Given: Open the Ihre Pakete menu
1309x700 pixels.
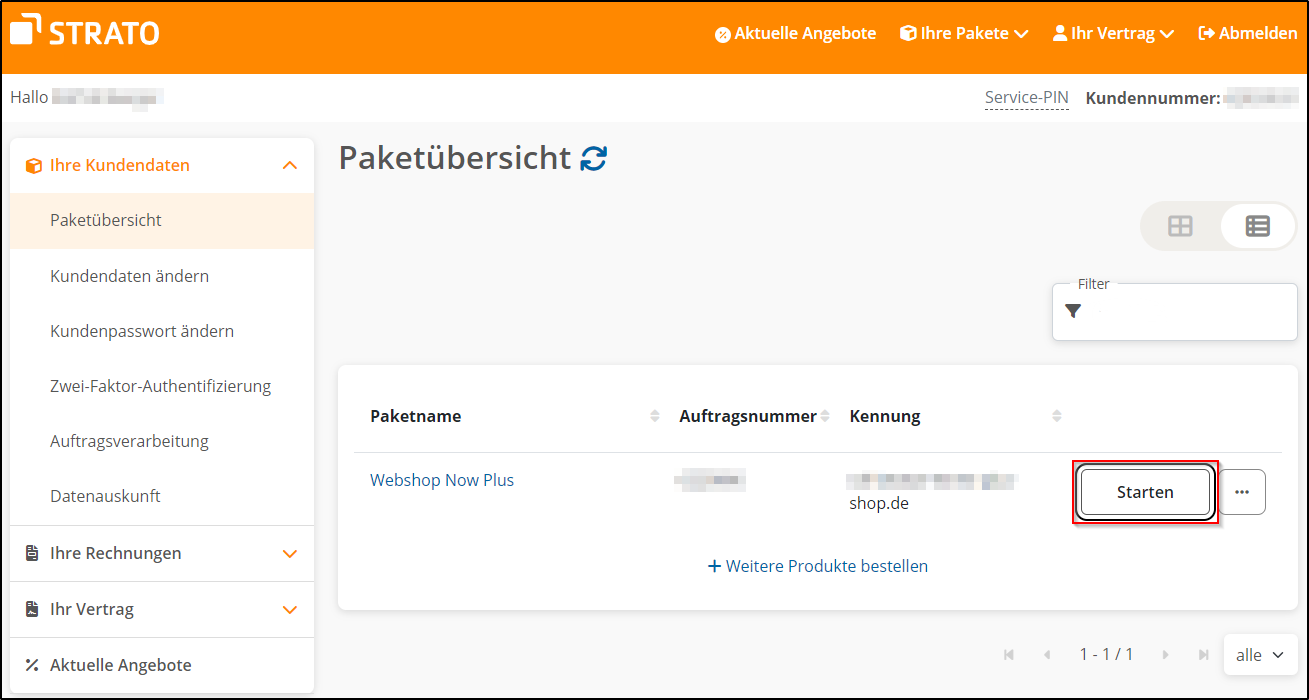Looking at the screenshot, I should [x=962, y=33].
